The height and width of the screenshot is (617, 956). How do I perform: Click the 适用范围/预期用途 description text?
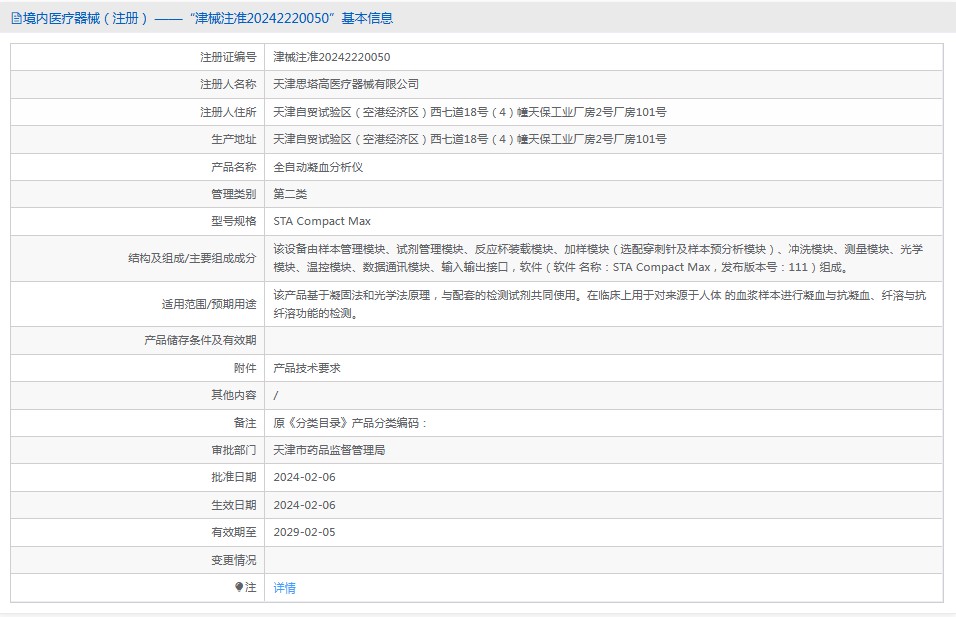click(599, 304)
